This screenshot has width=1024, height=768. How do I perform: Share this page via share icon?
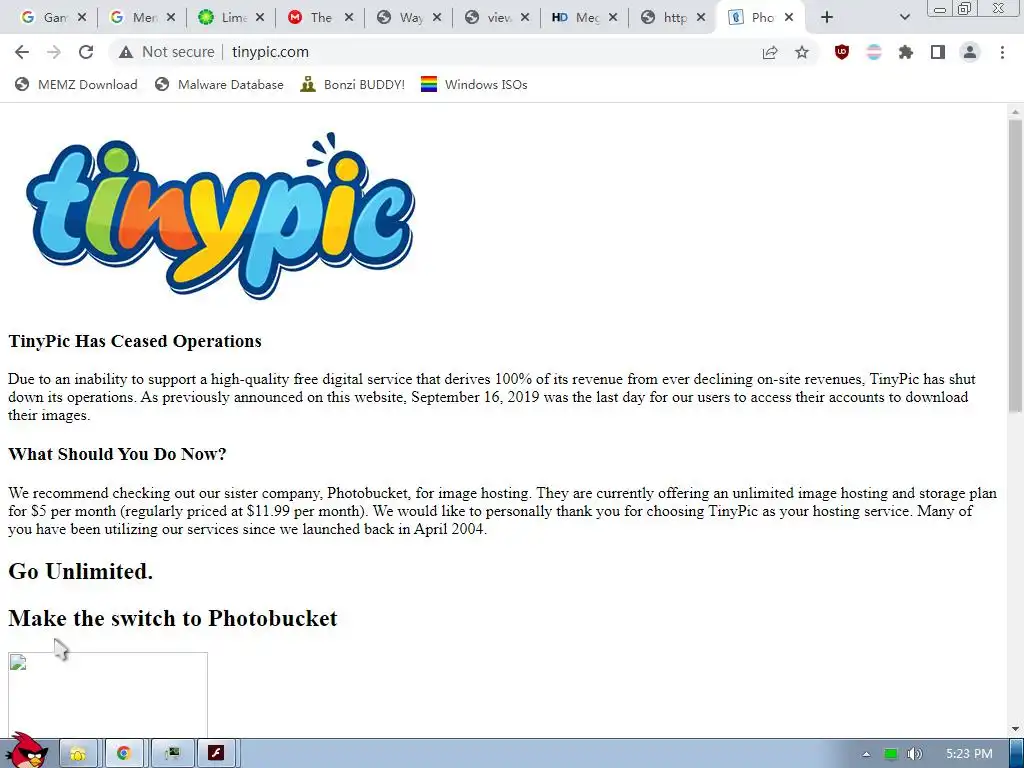(x=770, y=52)
